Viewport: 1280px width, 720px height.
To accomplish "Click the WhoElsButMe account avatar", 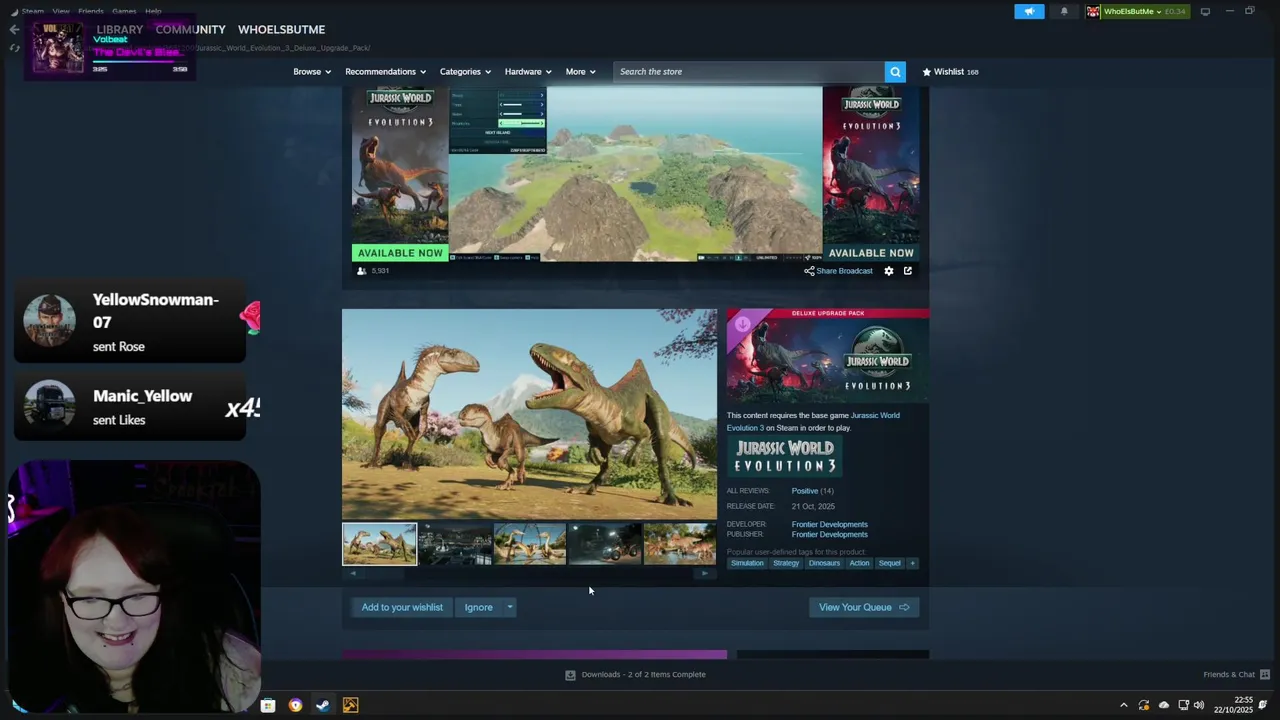I will click(1093, 11).
